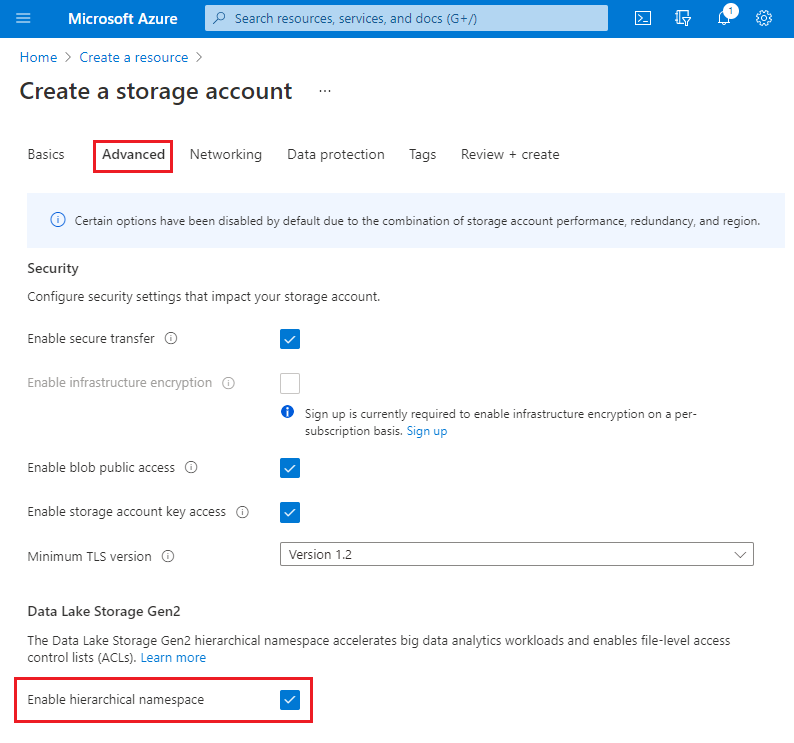Open the Minimum TLS version dropdown
Screen dimensions: 794x743
pyautogui.click(x=516, y=555)
